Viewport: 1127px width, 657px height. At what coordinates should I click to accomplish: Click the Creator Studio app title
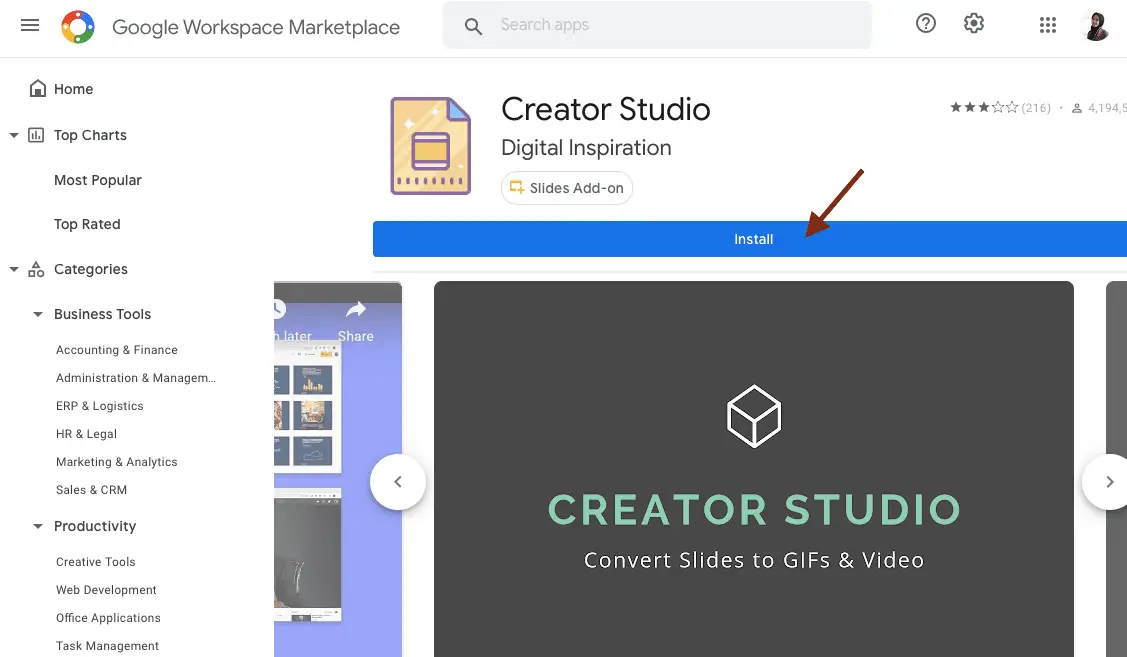click(605, 109)
